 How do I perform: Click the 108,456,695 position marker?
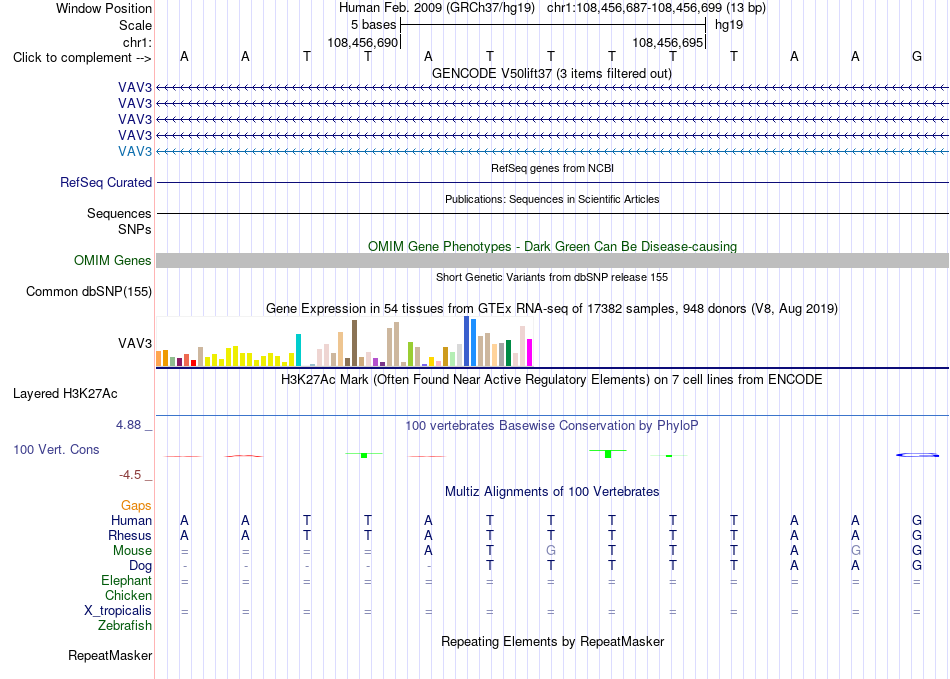(668, 42)
